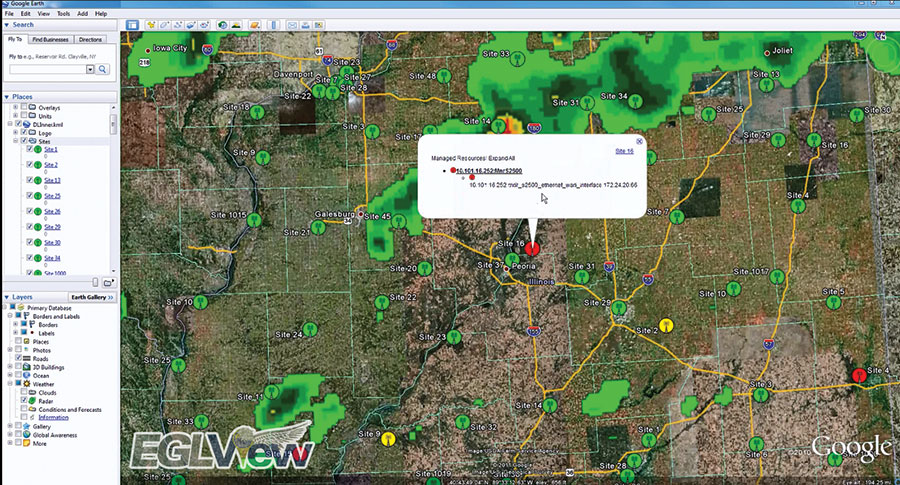The image size is (900, 485).
Task: Click the Site 16 link in balloon
Action: click(x=624, y=151)
